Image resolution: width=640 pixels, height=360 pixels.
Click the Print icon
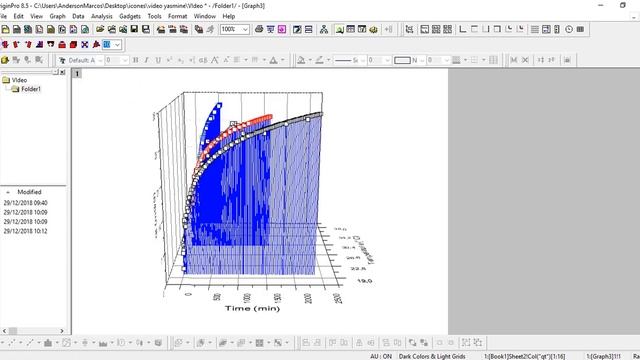pyautogui.click(x=259, y=29)
